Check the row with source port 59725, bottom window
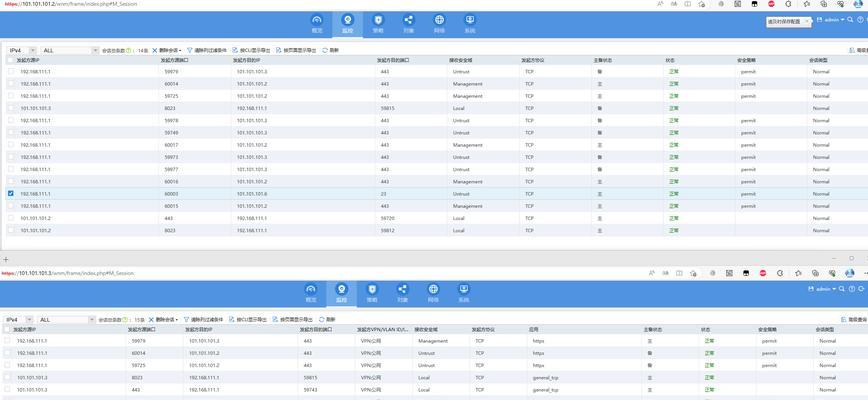 (7, 365)
